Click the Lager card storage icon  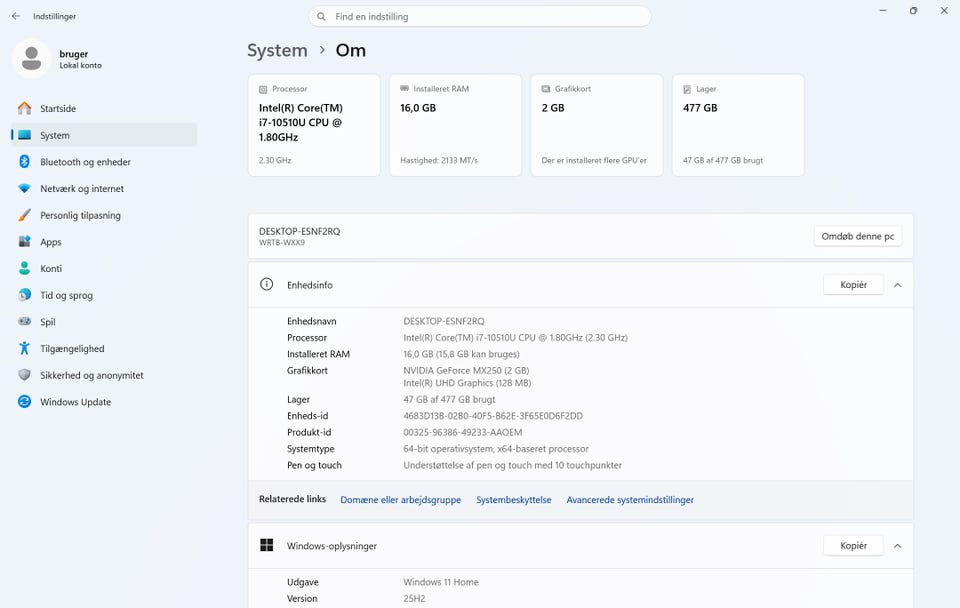[x=687, y=89]
